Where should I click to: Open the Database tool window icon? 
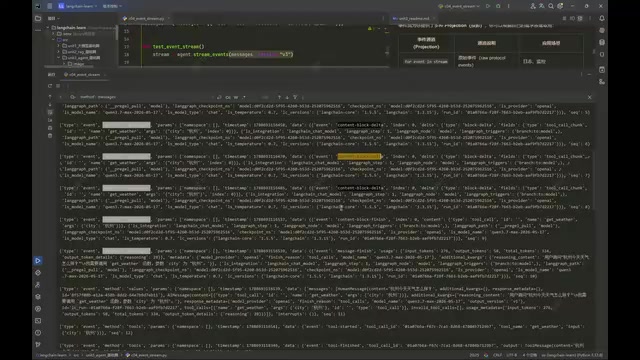click(x=602, y=42)
